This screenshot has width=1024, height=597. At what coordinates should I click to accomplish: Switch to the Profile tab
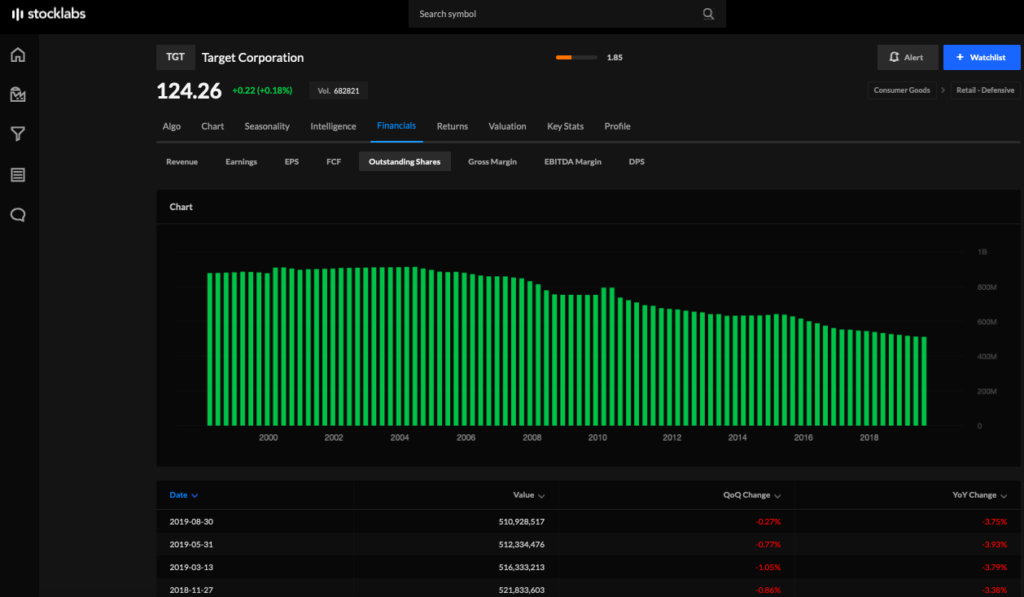pyautogui.click(x=617, y=126)
